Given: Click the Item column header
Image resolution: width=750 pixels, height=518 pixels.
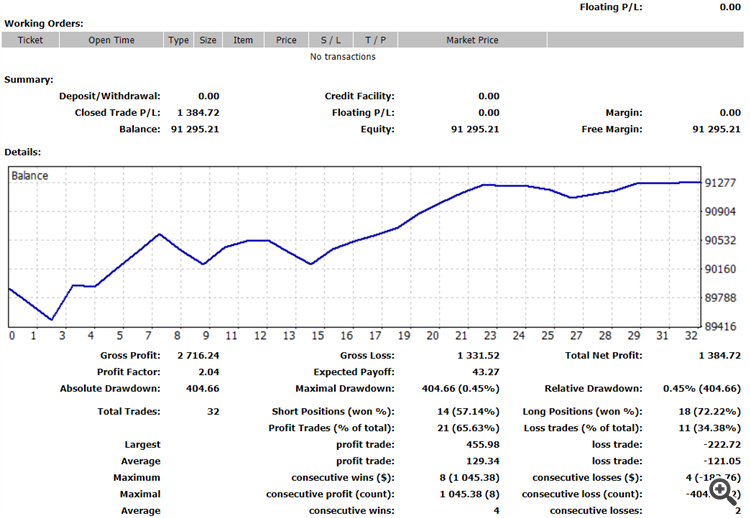Looking at the screenshot, I should coord(243,40).
